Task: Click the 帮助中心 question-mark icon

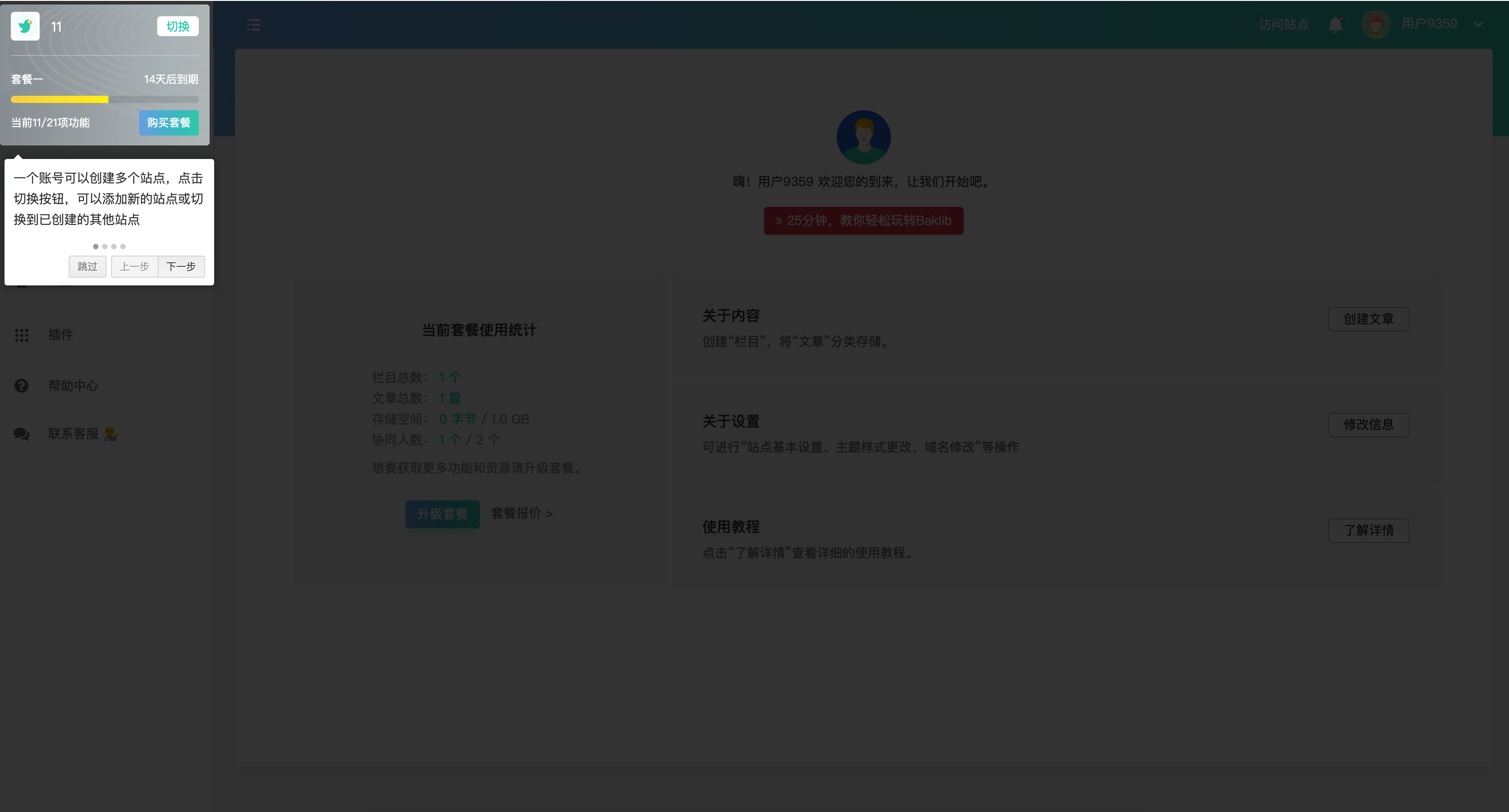Action: click(22, 386)
